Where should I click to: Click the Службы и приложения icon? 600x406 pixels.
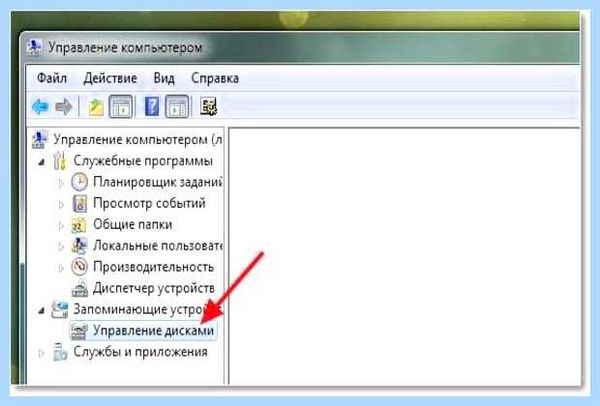click(60, 352)
